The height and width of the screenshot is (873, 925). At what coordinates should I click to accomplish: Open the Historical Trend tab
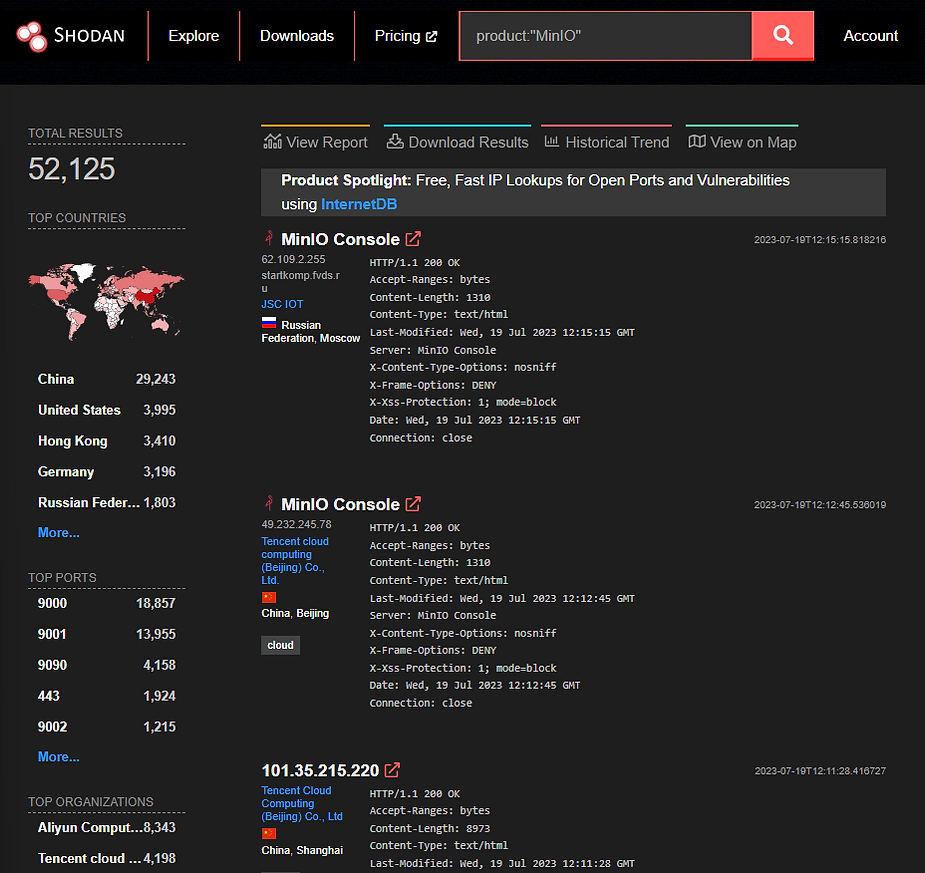pos(606,142)
